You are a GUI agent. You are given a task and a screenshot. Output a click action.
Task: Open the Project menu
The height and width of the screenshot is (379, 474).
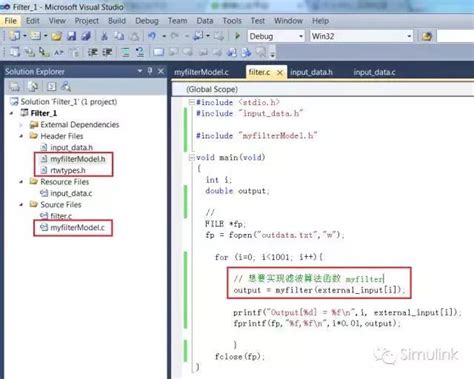point(87,21)
